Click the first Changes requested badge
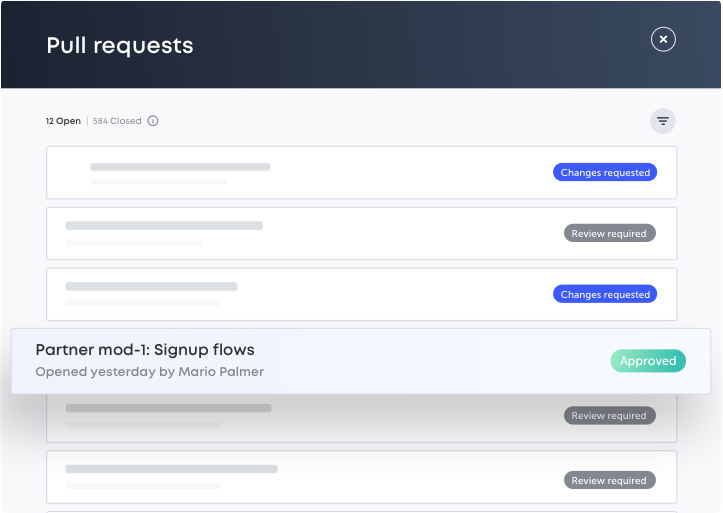 tap(605, 172)
